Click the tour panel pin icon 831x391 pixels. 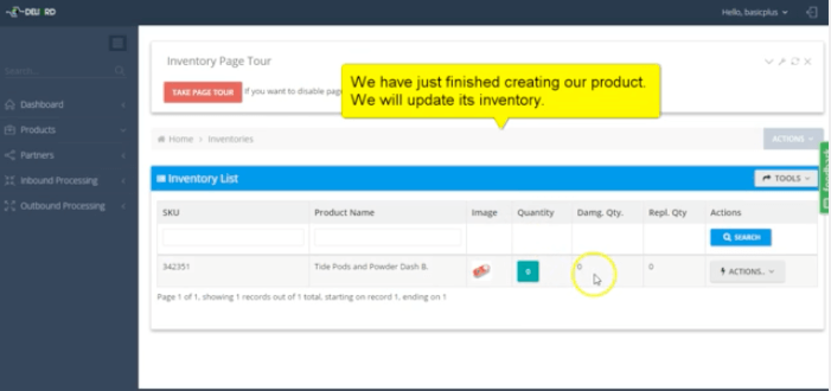(782, 61)
